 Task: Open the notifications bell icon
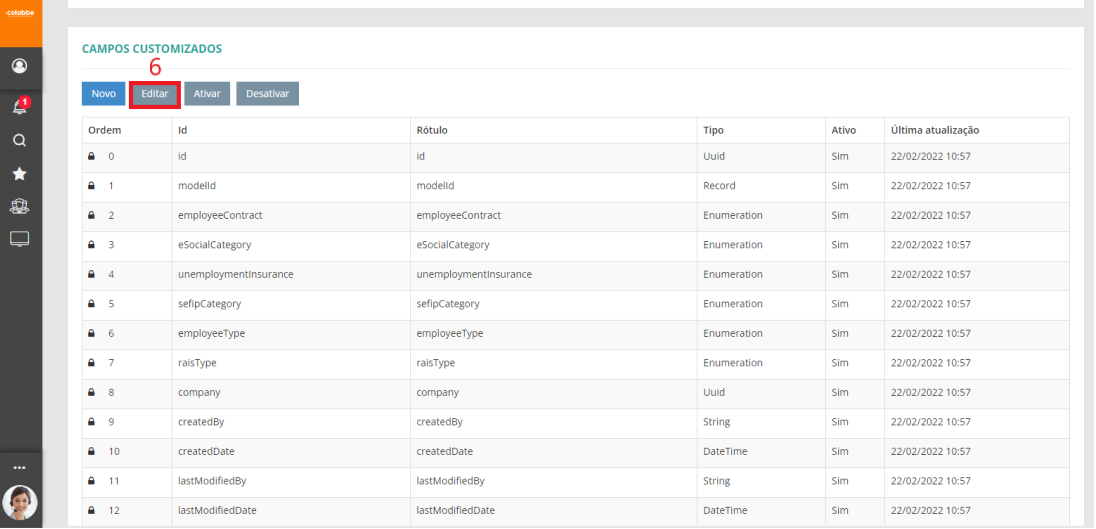click(x=20, y=107)
